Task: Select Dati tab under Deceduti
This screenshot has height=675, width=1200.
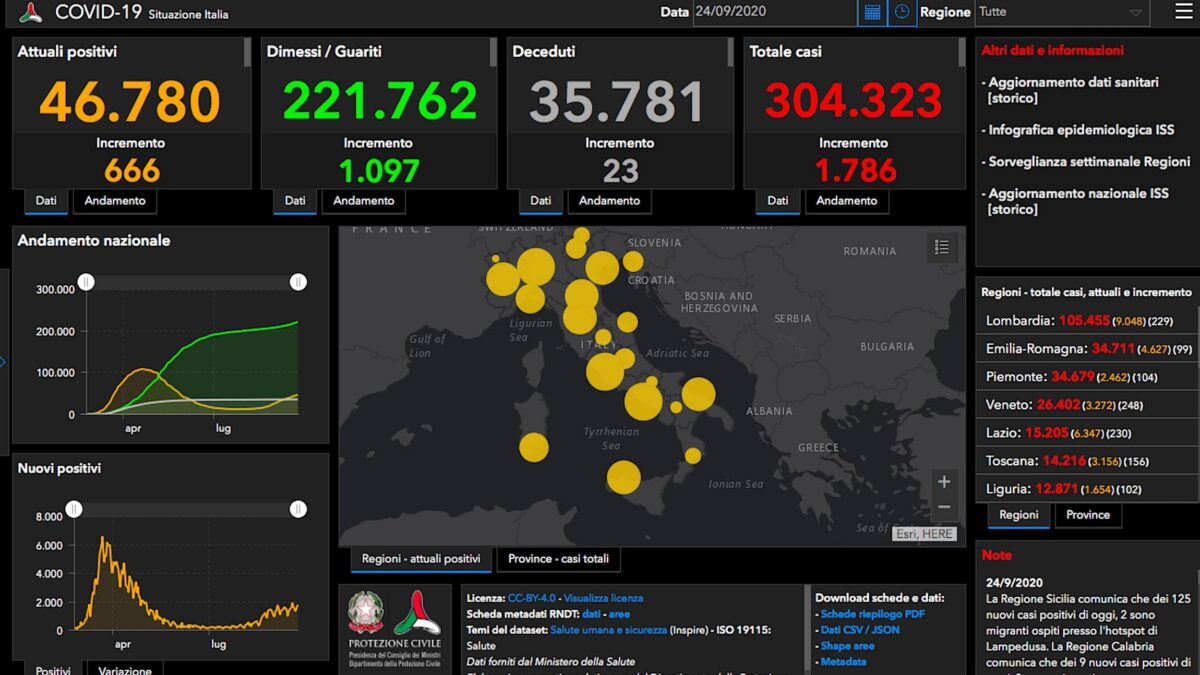Action: point(540,201)
